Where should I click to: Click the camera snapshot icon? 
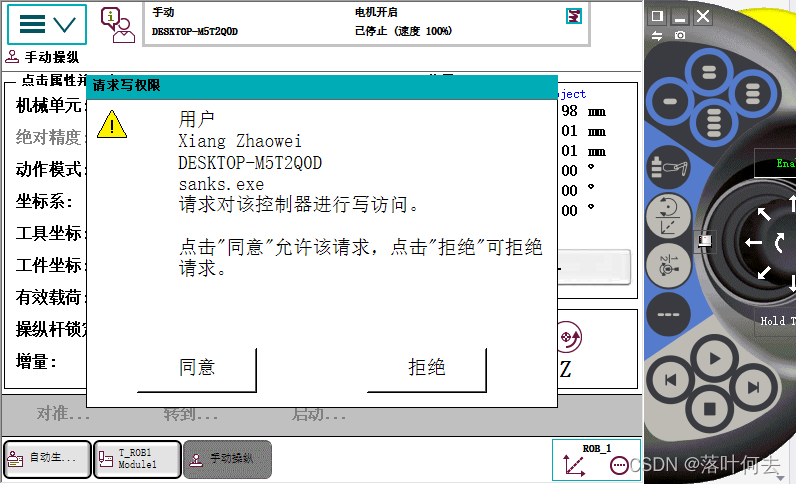coord(680,35)
